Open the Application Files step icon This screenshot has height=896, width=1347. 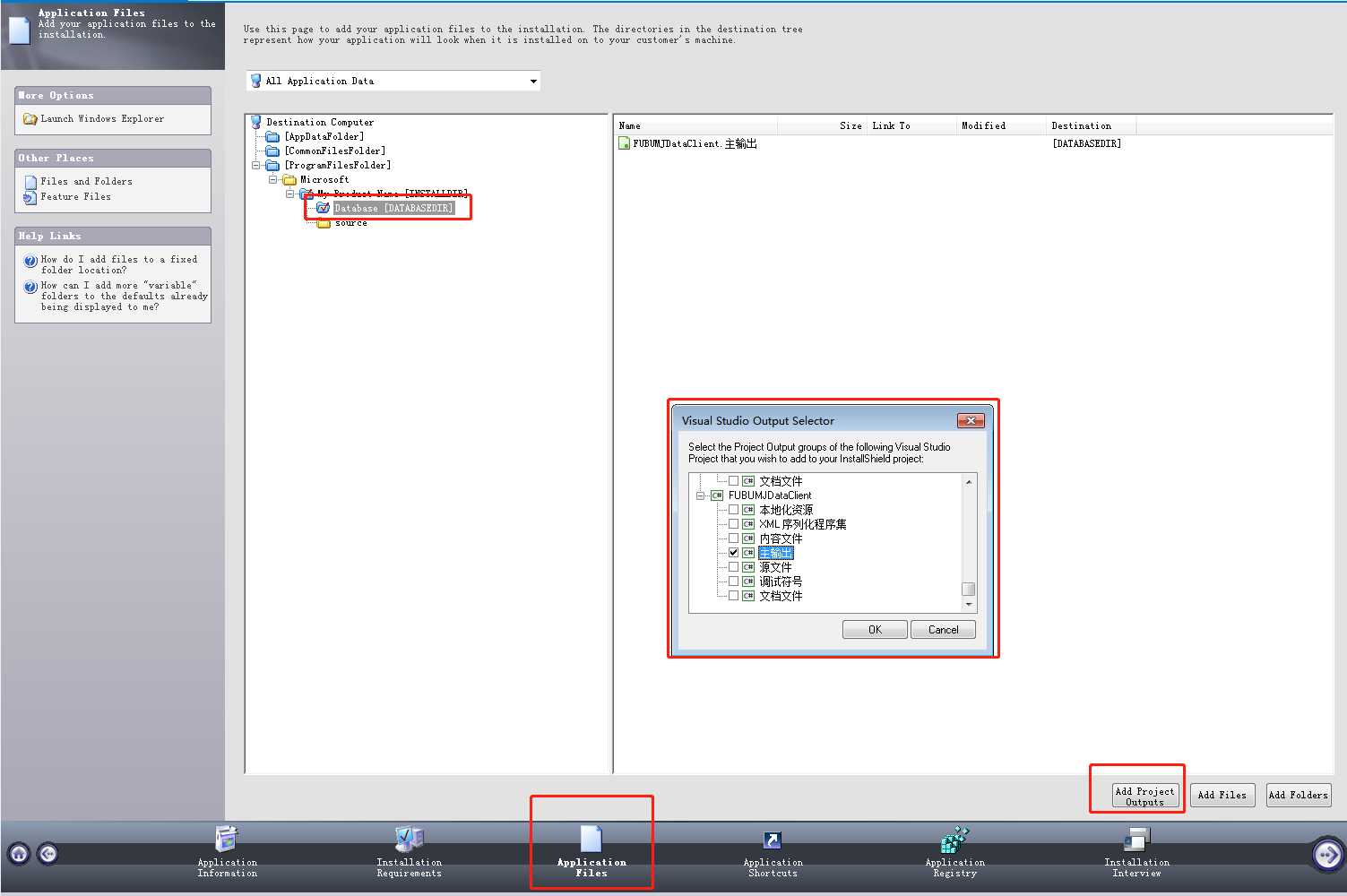click(591, 839)
